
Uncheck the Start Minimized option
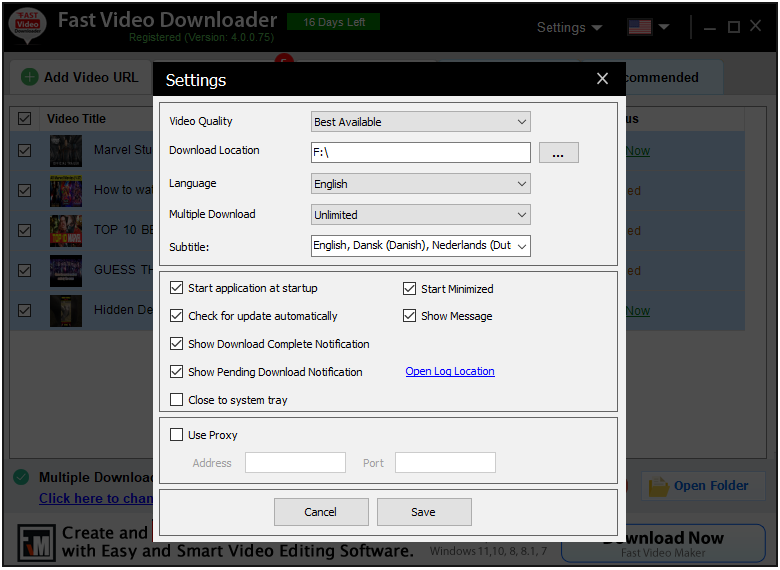click(409, 289)
